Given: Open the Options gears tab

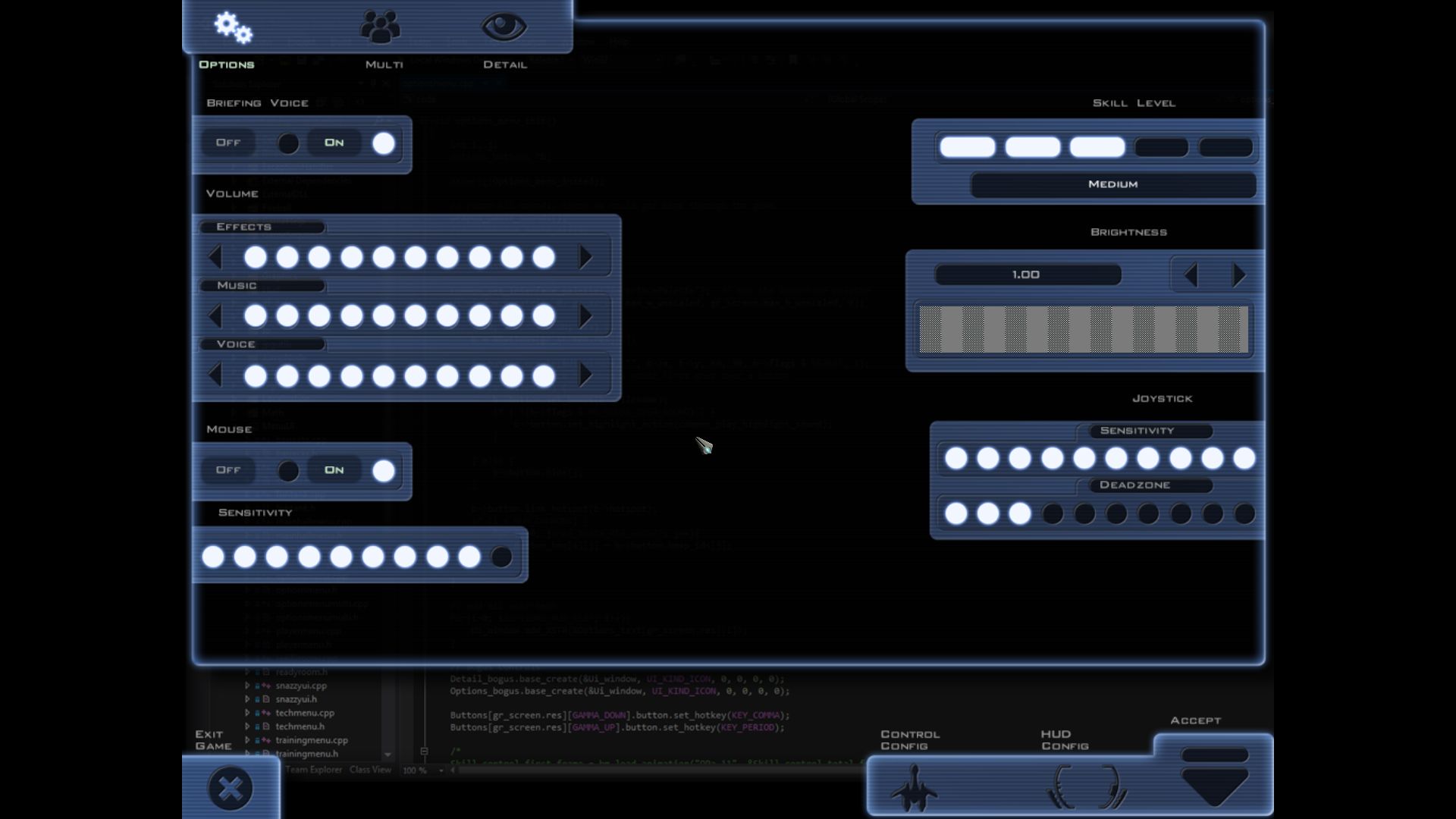Looking at the screenshot, I should coord(233,28).
